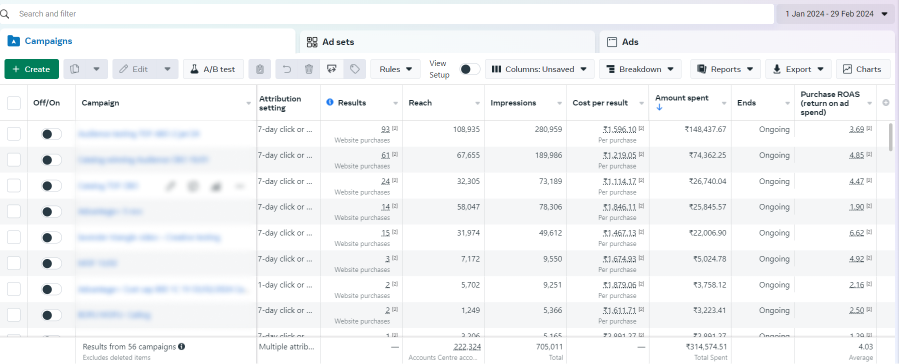Tick the select-all checkbox in table header
The width and height of the screenshot is (899, 364).
click(x=14, y=103)
